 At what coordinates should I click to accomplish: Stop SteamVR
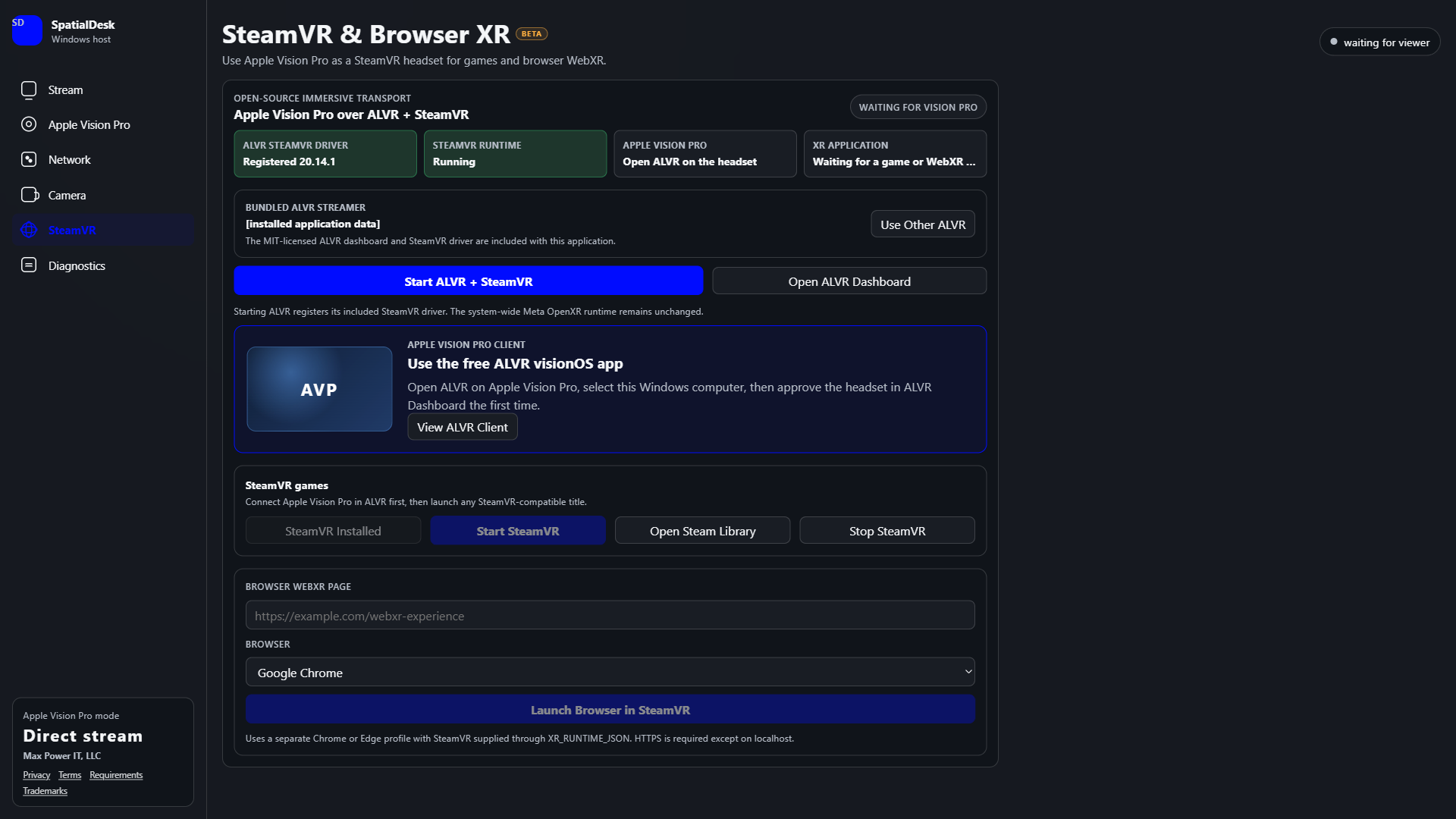coord(887,531)
